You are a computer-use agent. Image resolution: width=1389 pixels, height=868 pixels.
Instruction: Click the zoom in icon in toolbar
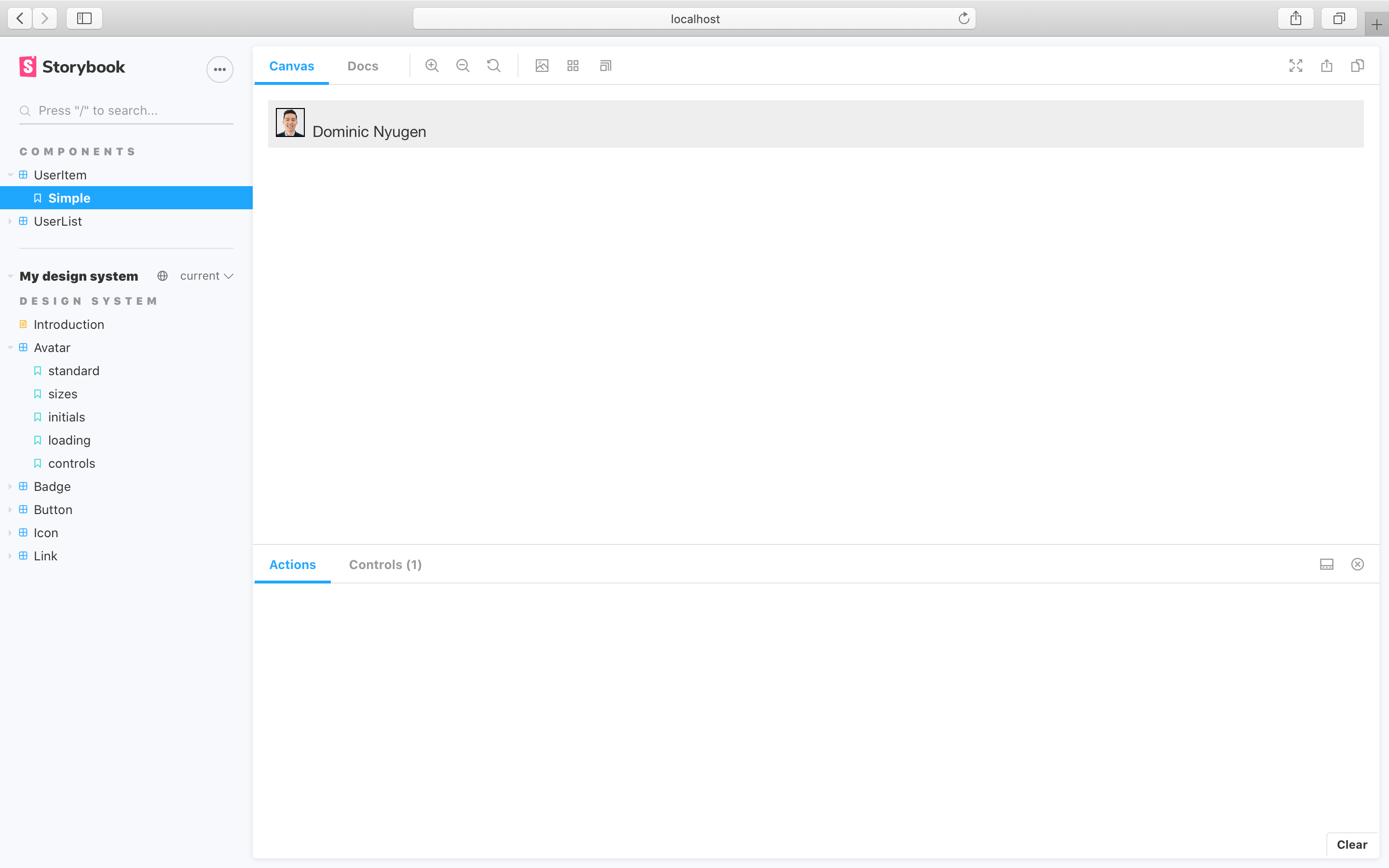click(432, 65)
